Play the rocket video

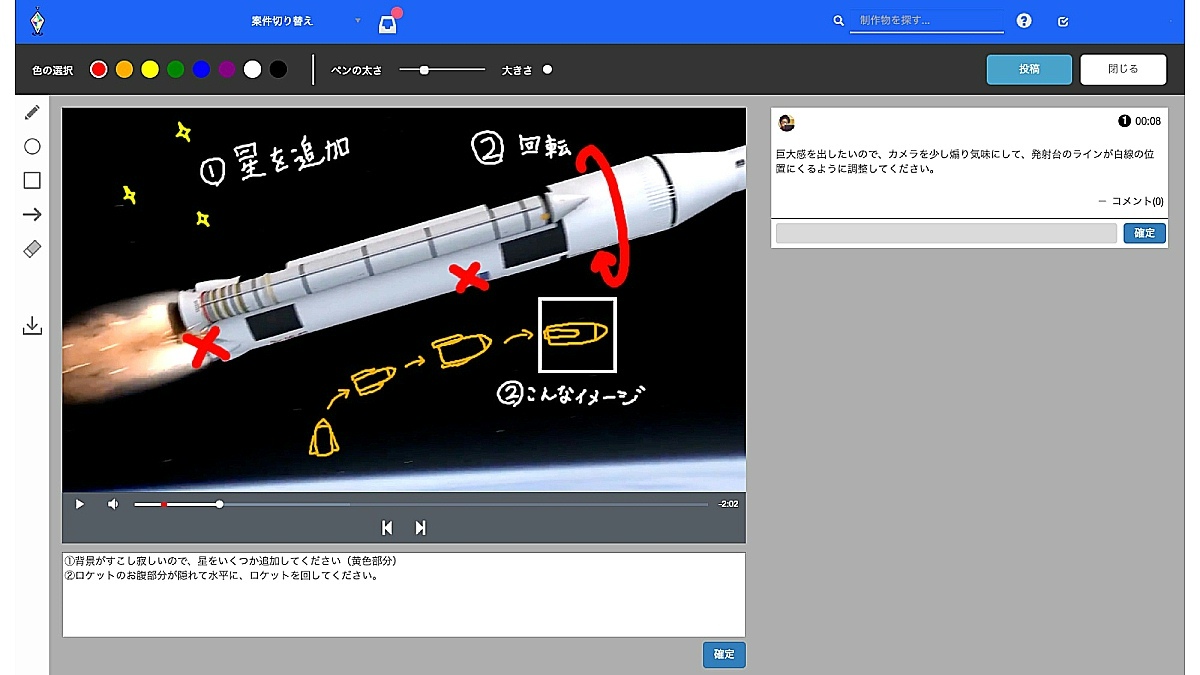pyautogui.click(x=80, y=504)
